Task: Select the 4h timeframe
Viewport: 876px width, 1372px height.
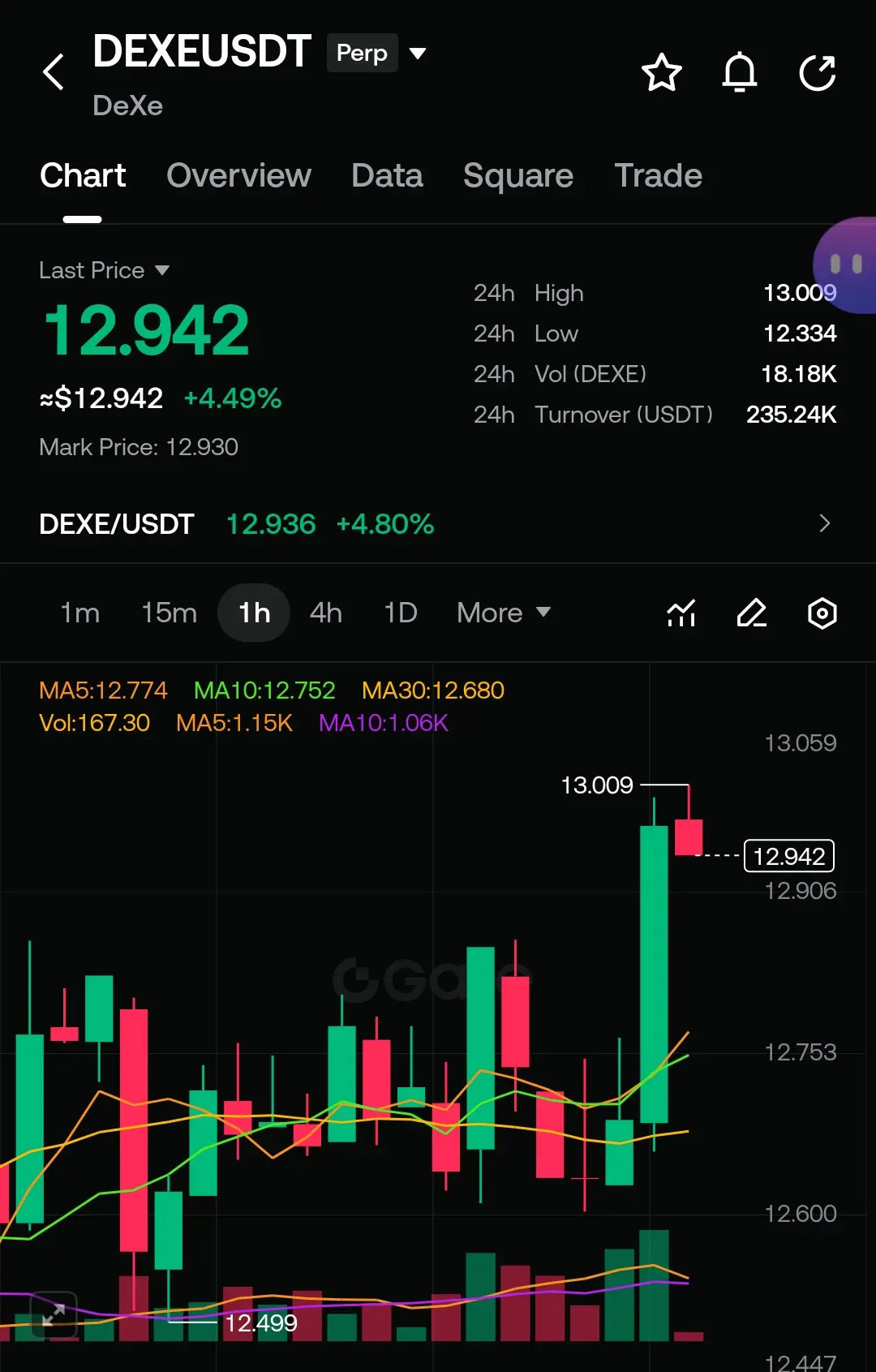Action: pos(326,613)
